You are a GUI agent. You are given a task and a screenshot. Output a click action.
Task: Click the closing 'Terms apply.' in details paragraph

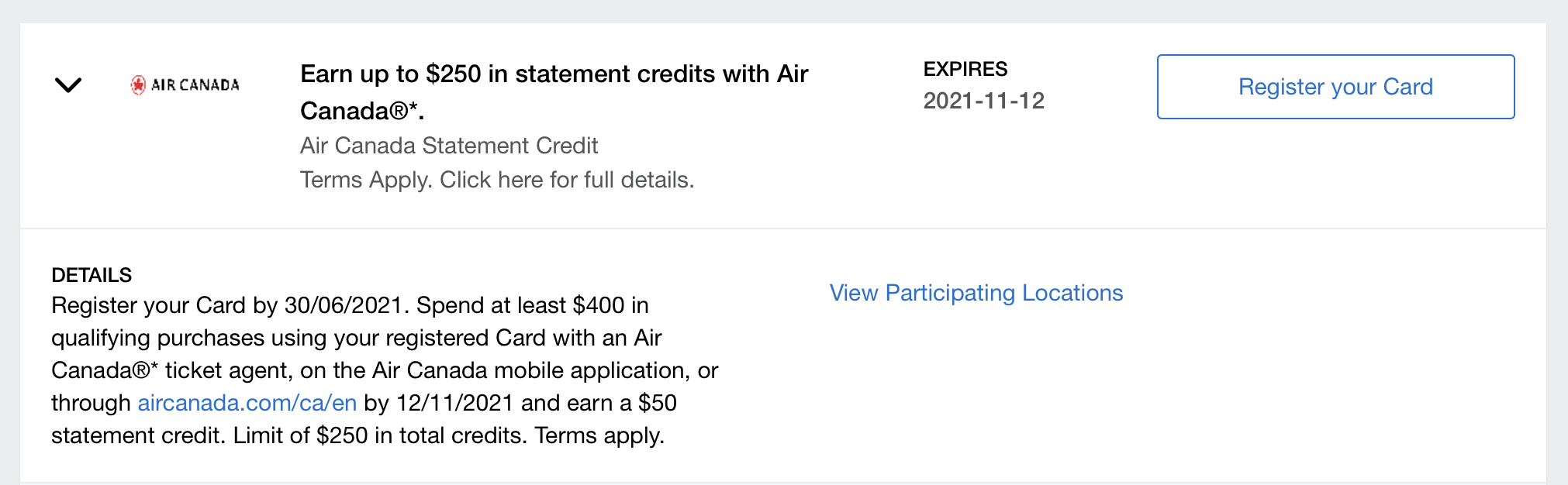tap(599, 435)
